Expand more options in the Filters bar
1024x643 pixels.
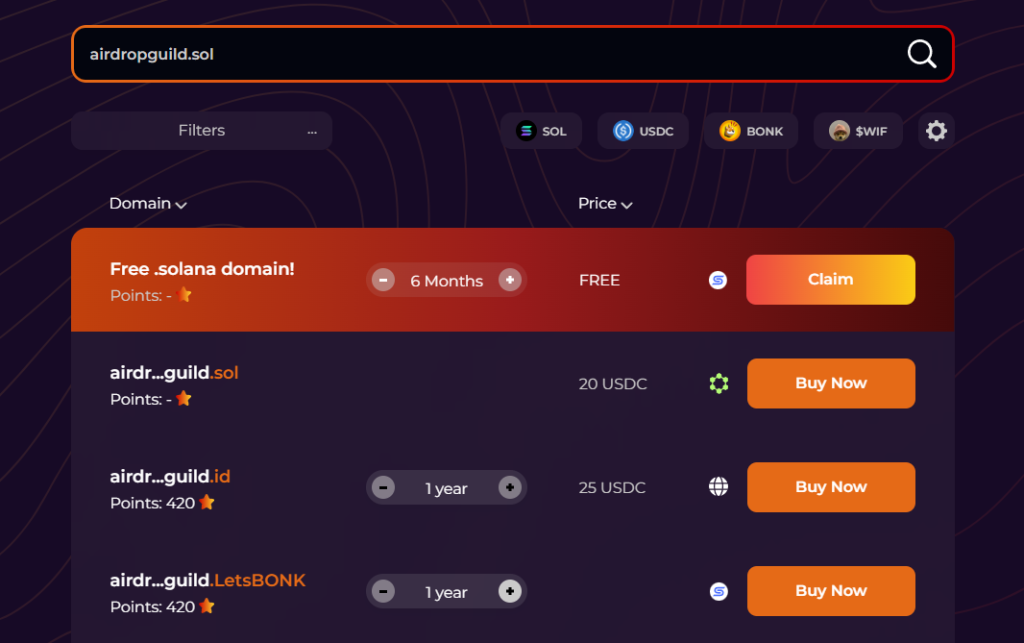(x=311, y=130)
